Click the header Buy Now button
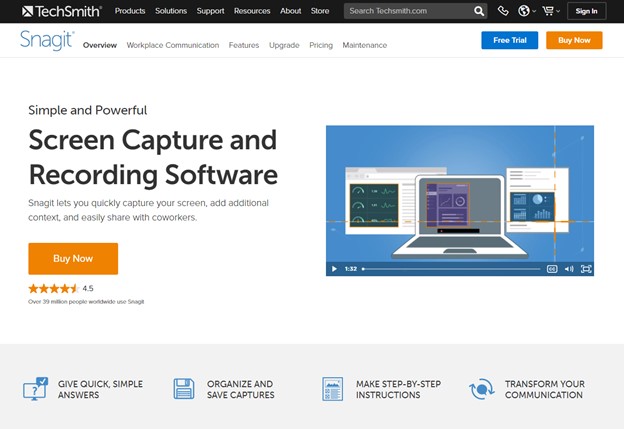Image resolution: width=624 pixels, height=429 pixels. (574, 40)
